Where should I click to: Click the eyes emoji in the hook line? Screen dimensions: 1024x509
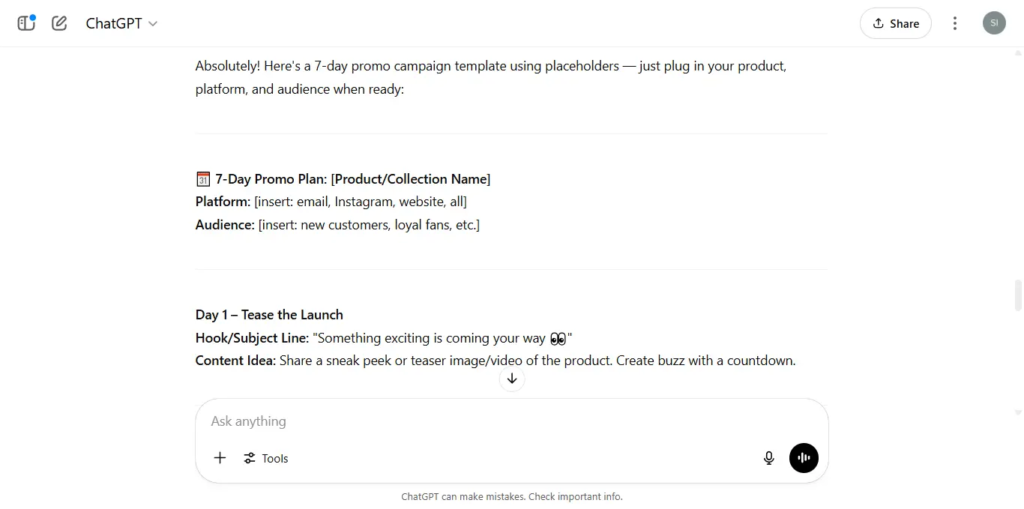tap(558, 339)
